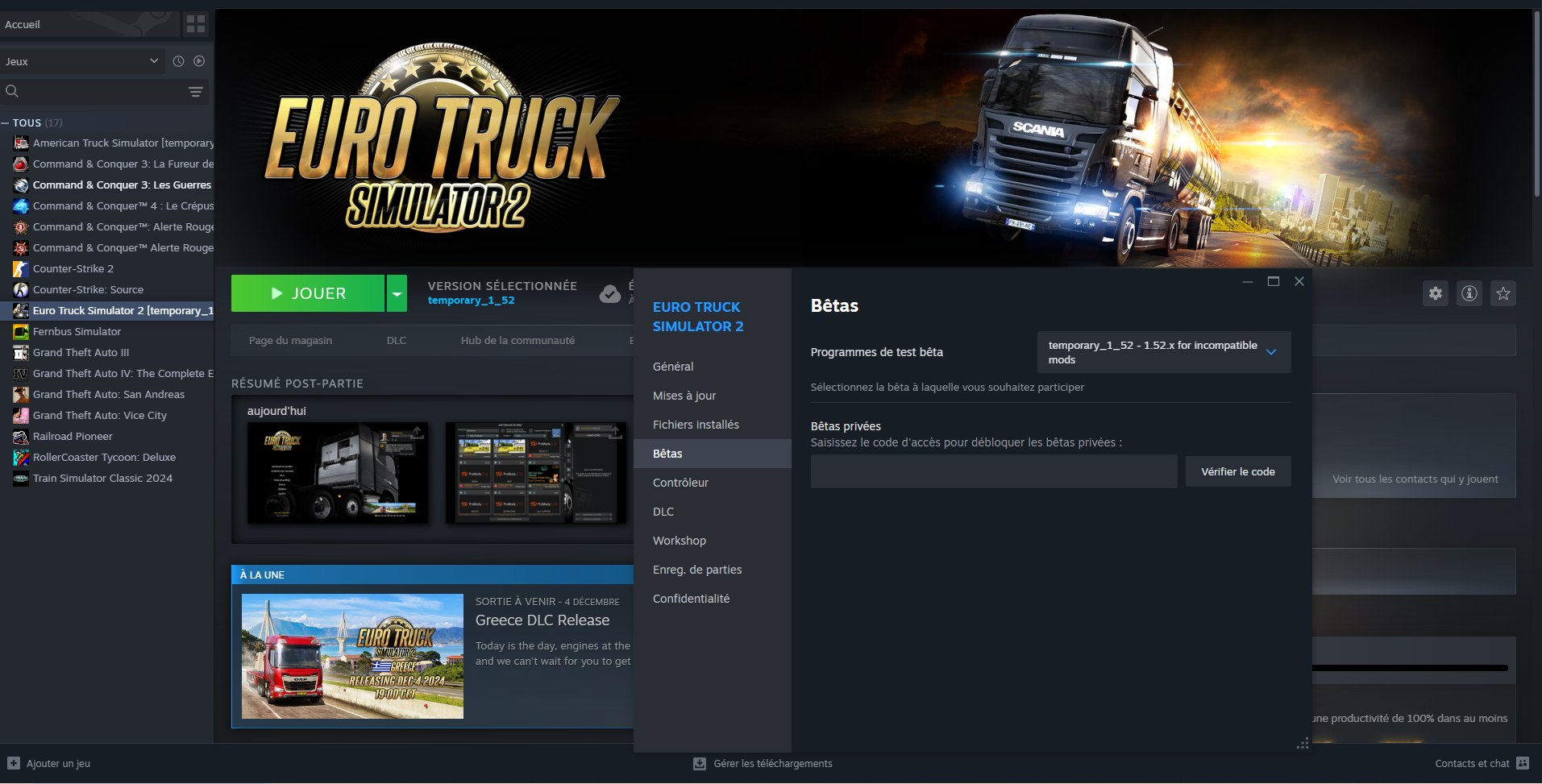The height and width of the screenshot is (784, 1542).
Task: Show game info icon
Action: pyautogui.click(x=1469, y=293)
